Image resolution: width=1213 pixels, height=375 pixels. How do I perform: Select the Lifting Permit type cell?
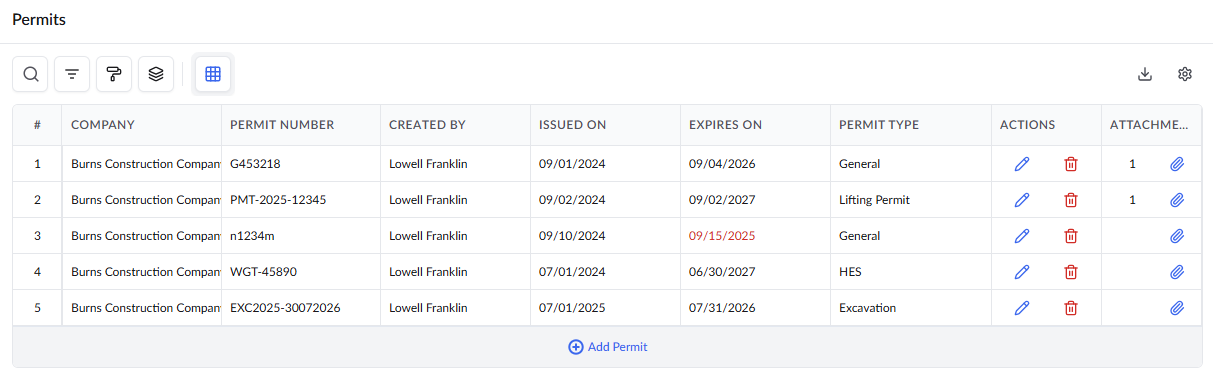[x=875, y=200]
